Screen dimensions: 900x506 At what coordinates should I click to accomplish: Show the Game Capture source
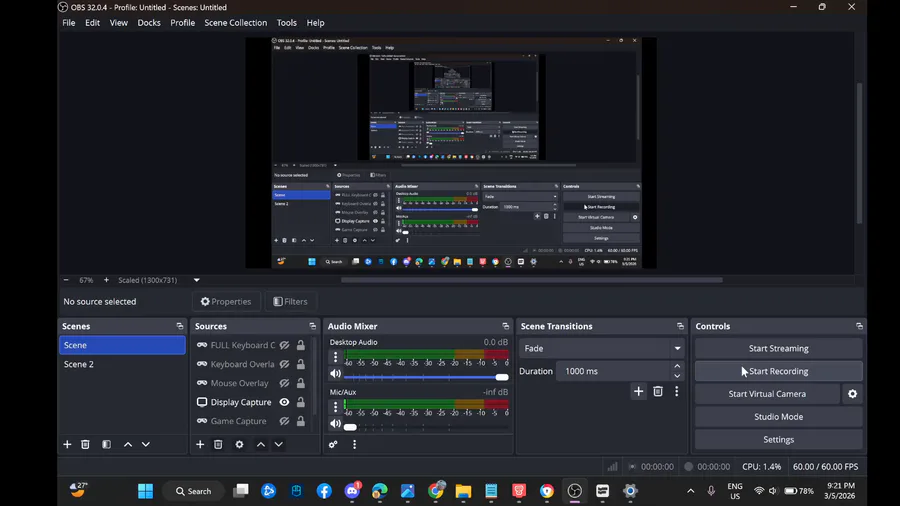[284, 421]
